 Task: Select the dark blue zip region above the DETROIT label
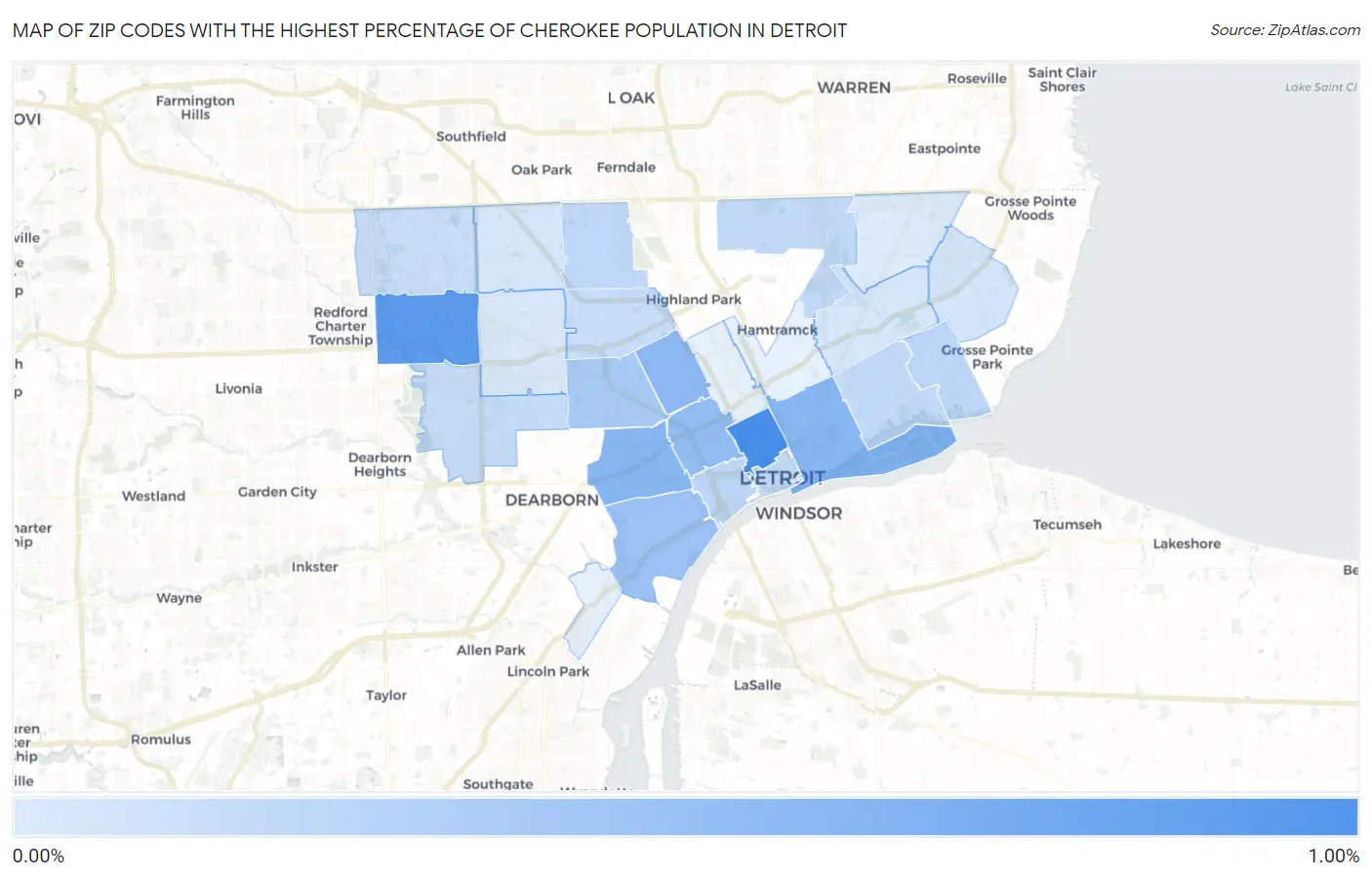pyautogui.click(x=758, y=438)
